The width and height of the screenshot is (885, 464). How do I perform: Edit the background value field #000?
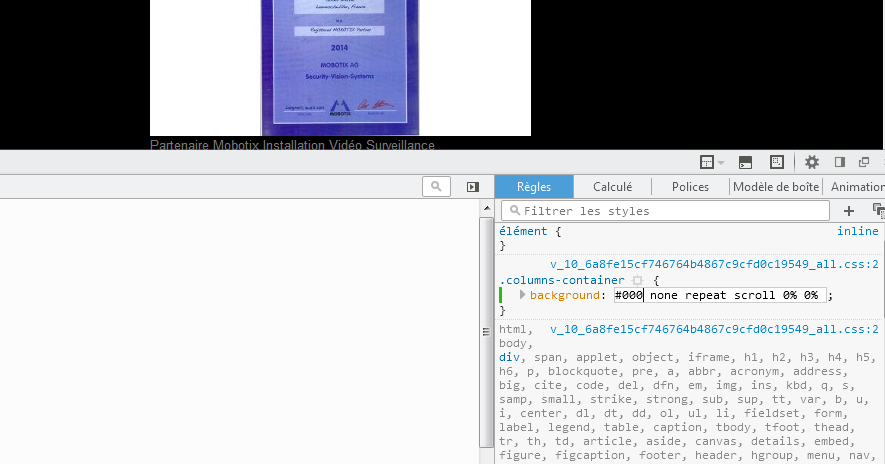(x=720, y=295)
